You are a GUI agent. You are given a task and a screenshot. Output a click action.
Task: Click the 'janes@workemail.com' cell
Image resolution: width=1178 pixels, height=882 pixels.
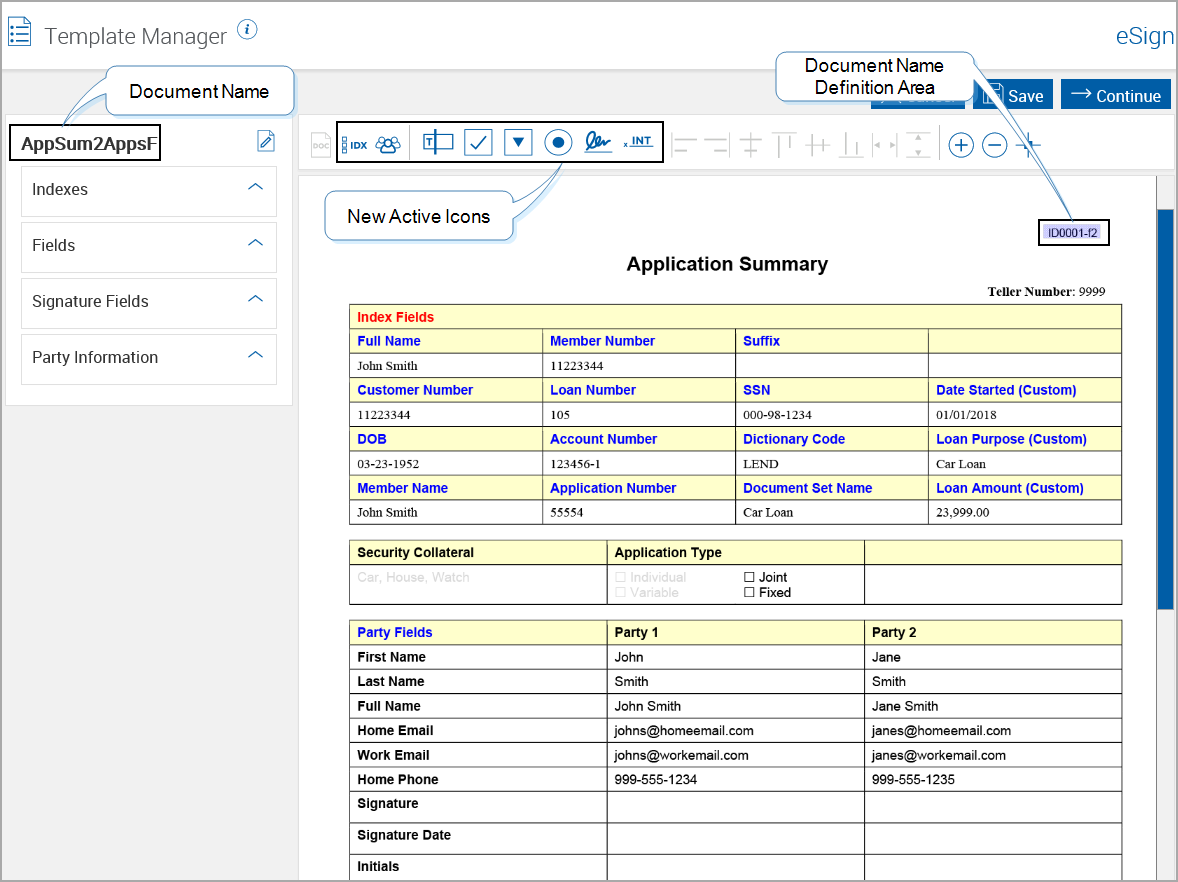993,755
